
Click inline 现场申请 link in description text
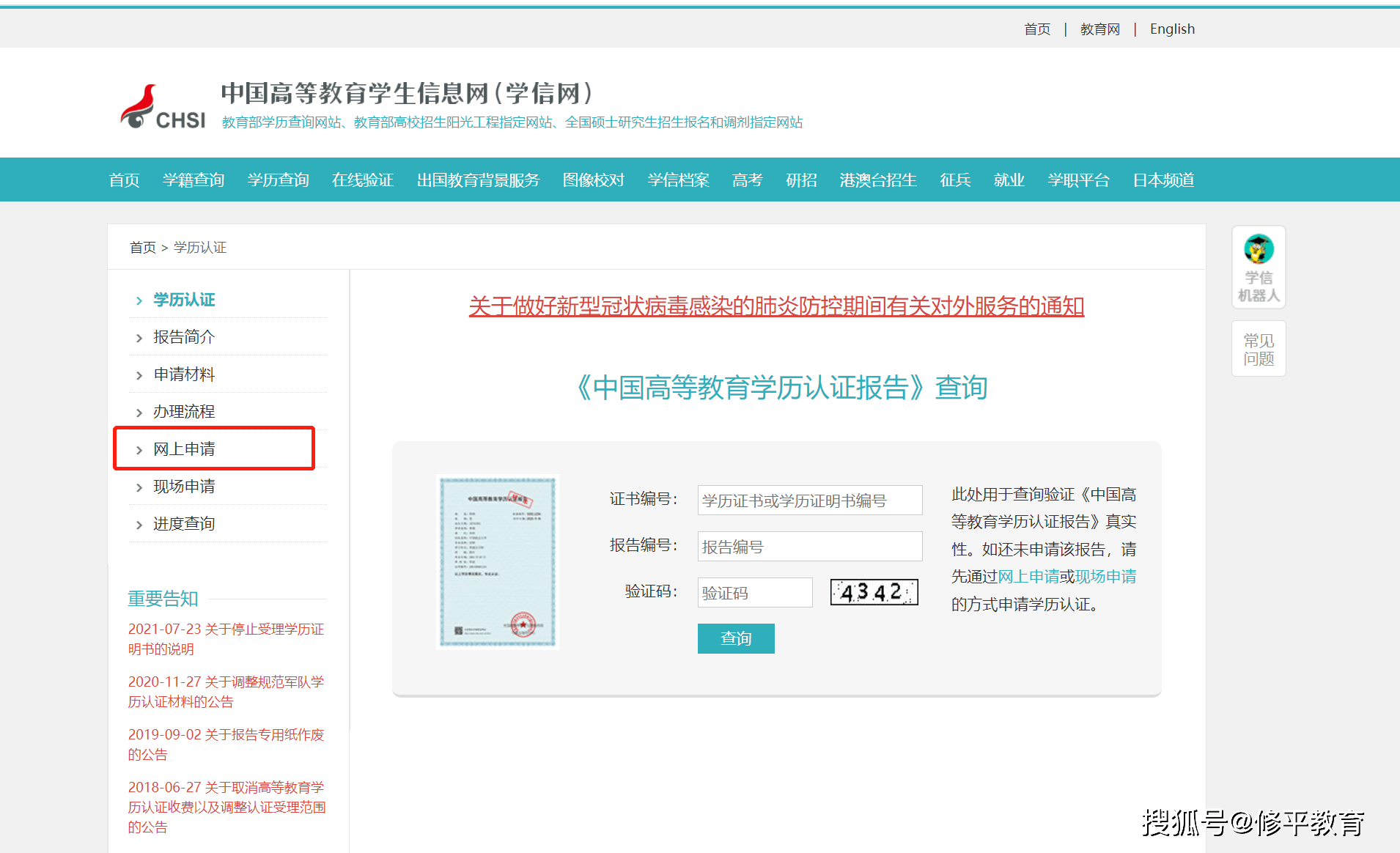pyautogui.click(x=1105, y=577)
